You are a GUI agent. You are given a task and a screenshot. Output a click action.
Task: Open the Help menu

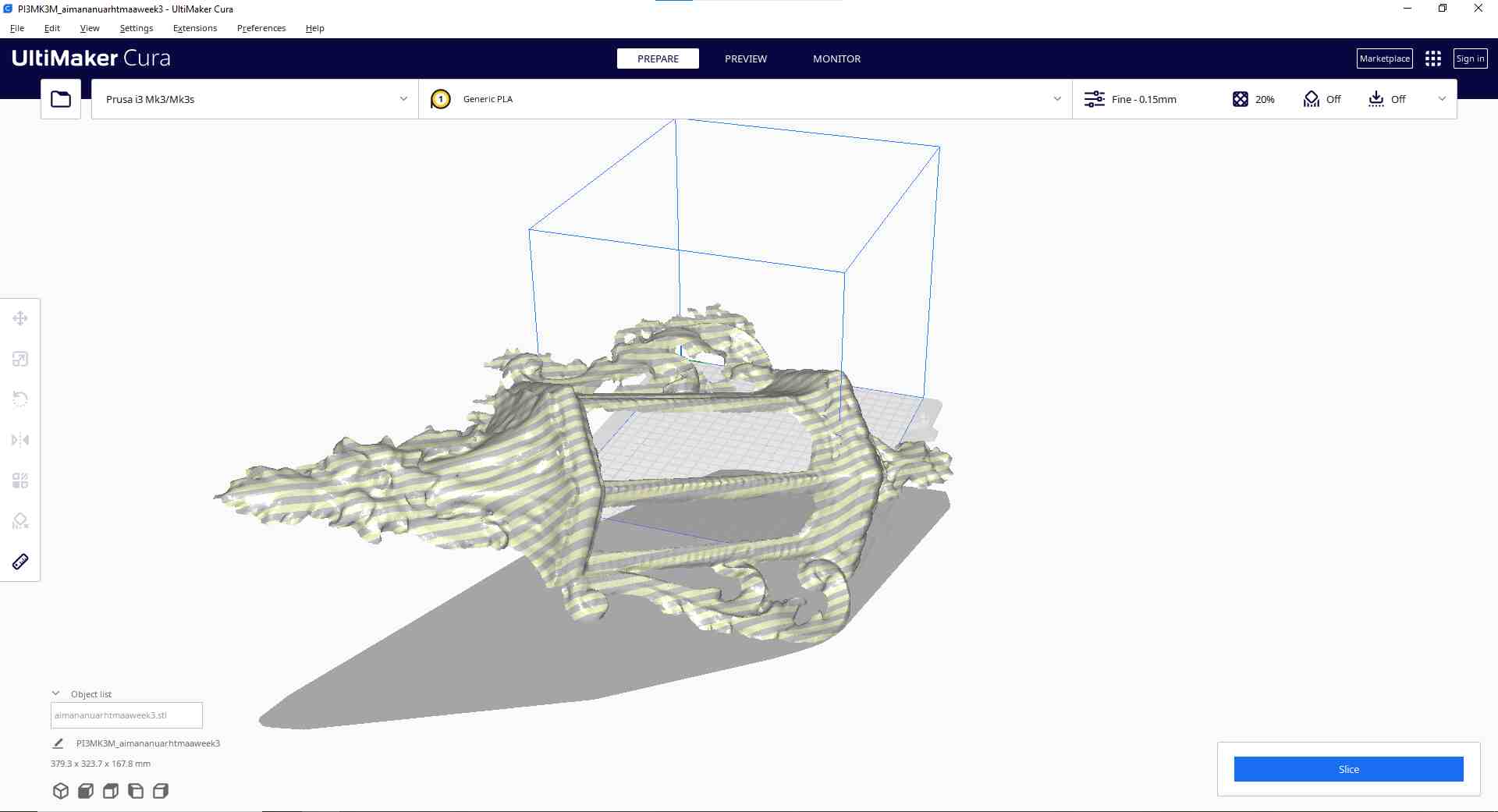315,28
